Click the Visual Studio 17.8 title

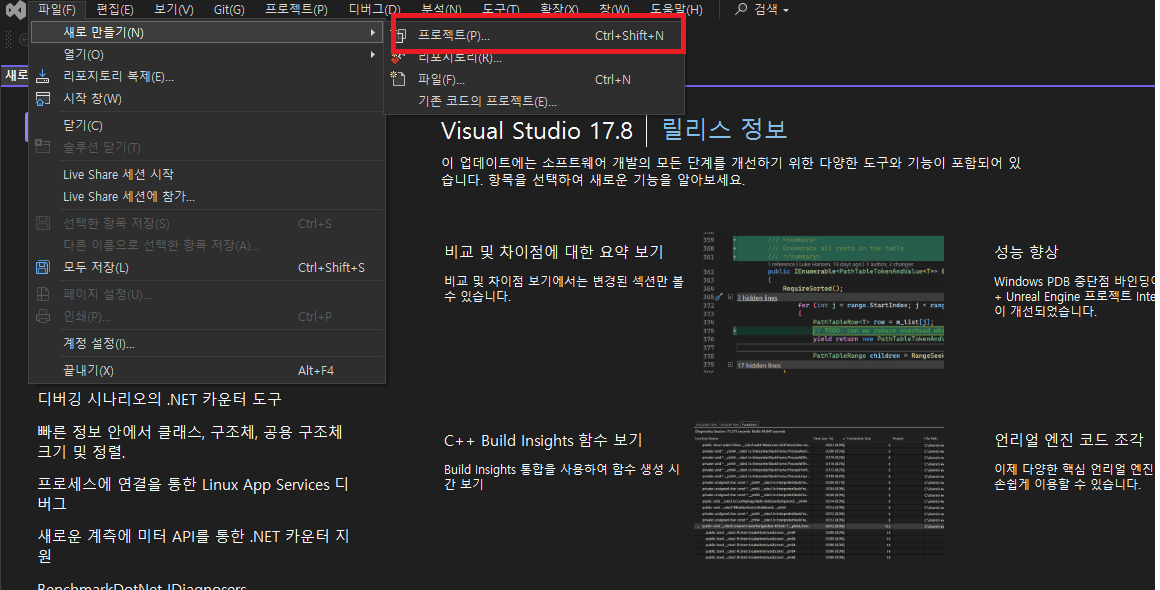click(x=537, y=131)
